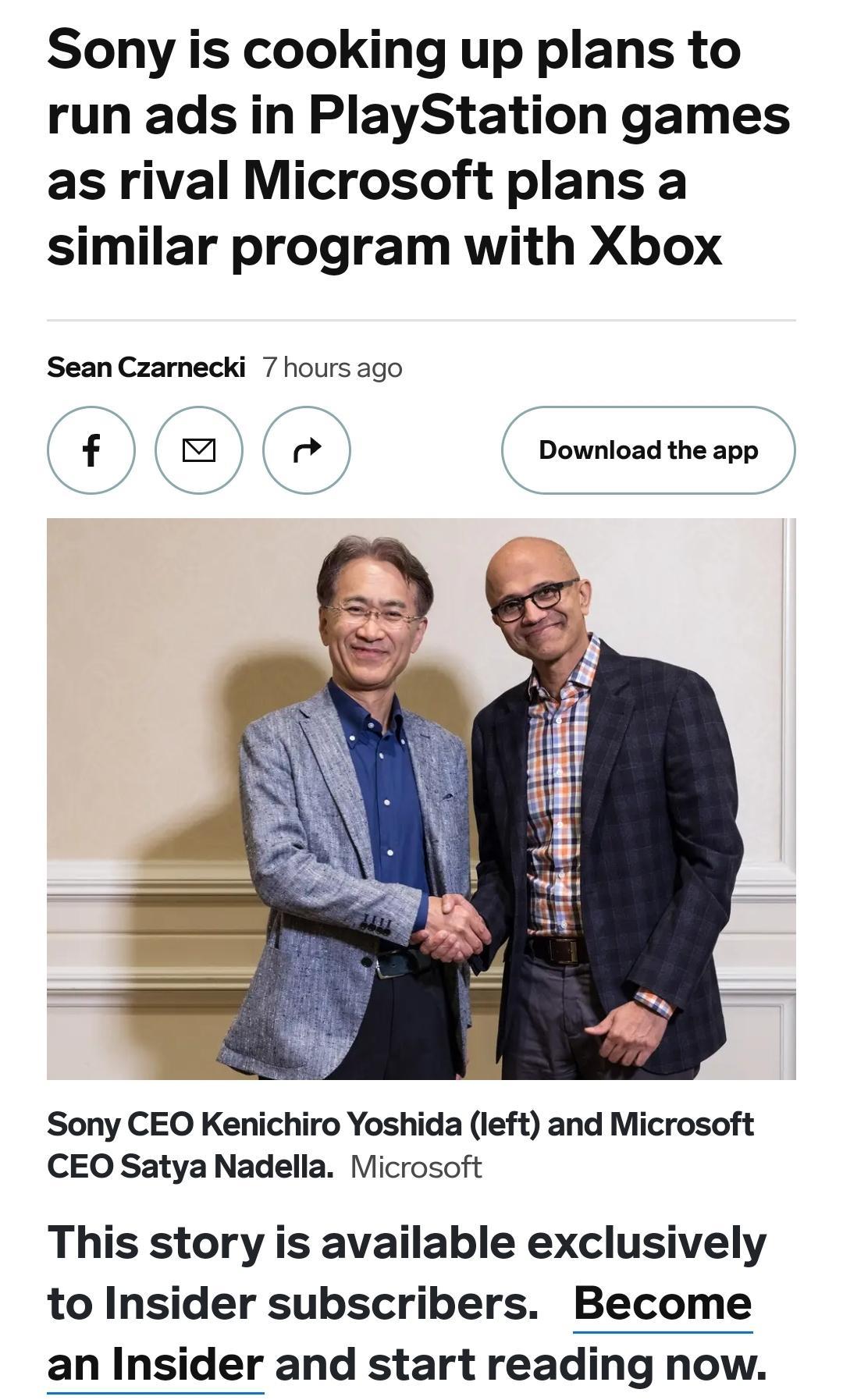Image resolution: width=843 pixels, height=1400 pixels.
Task: Click the word PlayStation in the headline
Action: click(x=458, y=115)
